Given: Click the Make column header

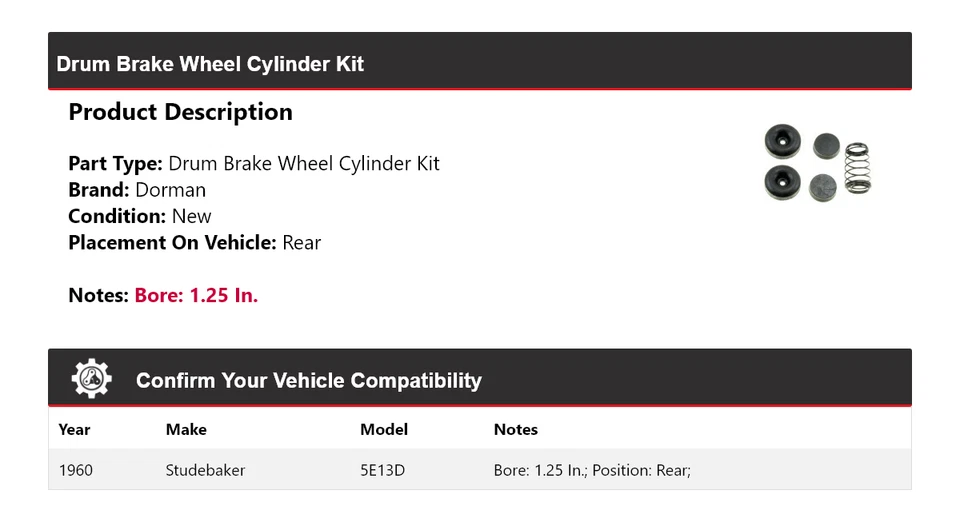Looking at the screenshot, I should (x=186, y=429).
